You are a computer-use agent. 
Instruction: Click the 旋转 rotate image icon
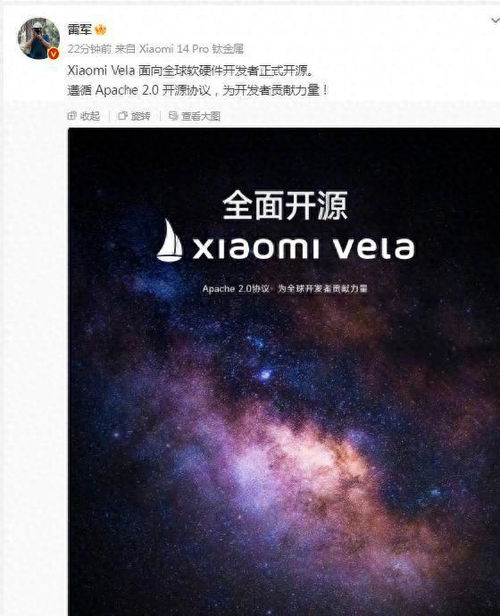123,116
